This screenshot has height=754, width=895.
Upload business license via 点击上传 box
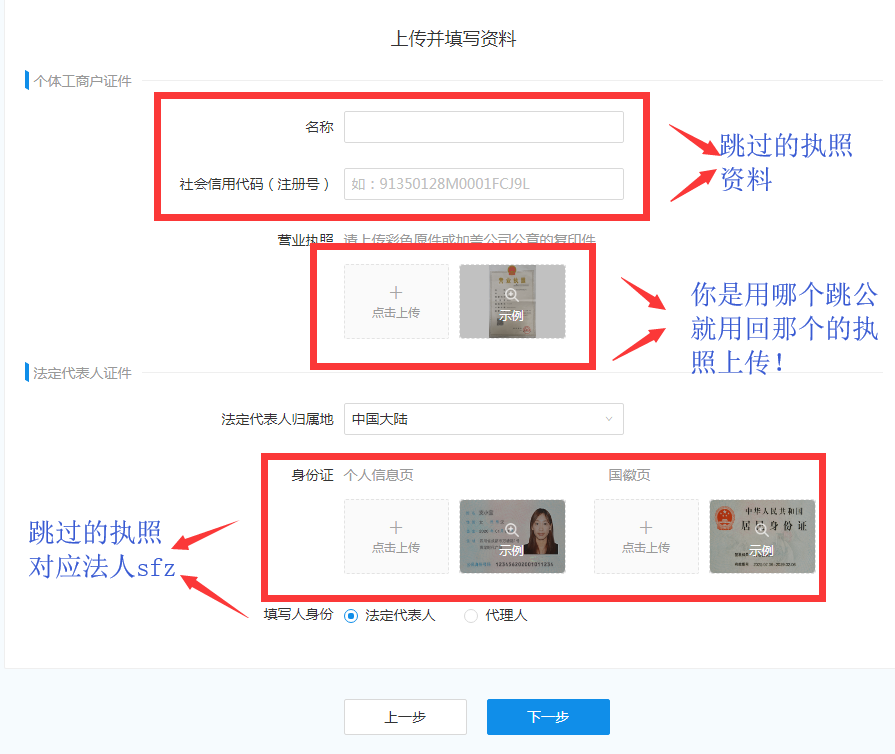coord(396,301)
